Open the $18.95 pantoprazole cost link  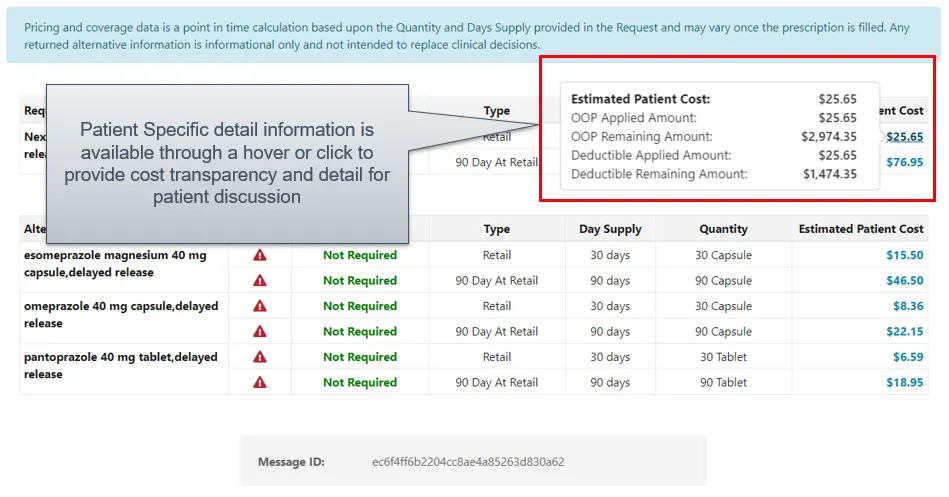point(905,382)
